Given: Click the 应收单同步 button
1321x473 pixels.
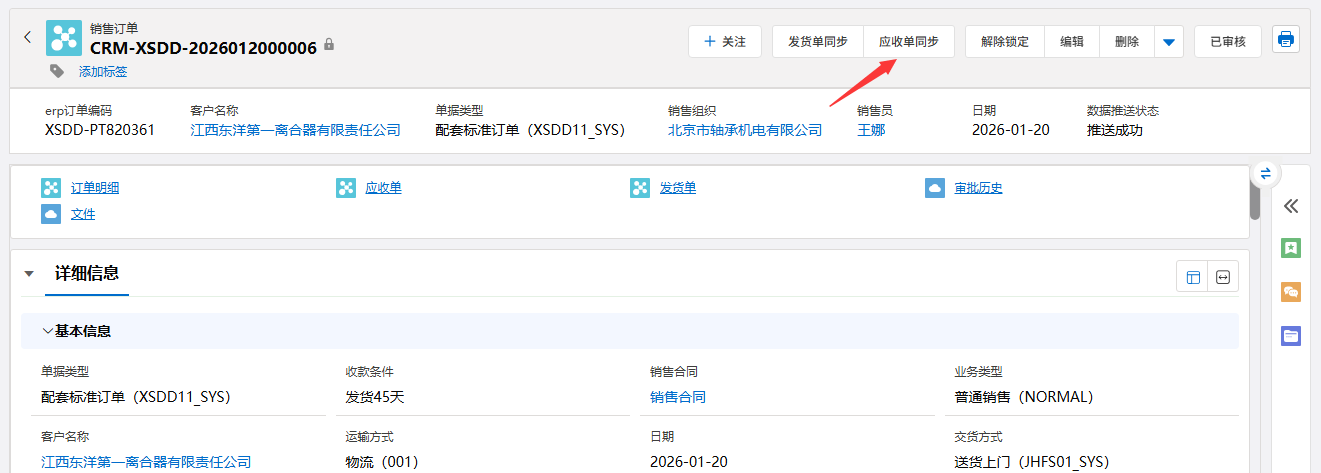Looking at the screenshot, I should (908, 42).
